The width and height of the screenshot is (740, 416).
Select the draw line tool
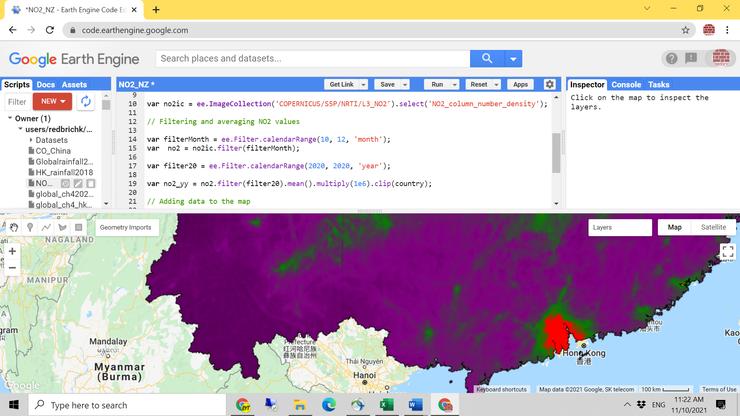coord(47,227)
